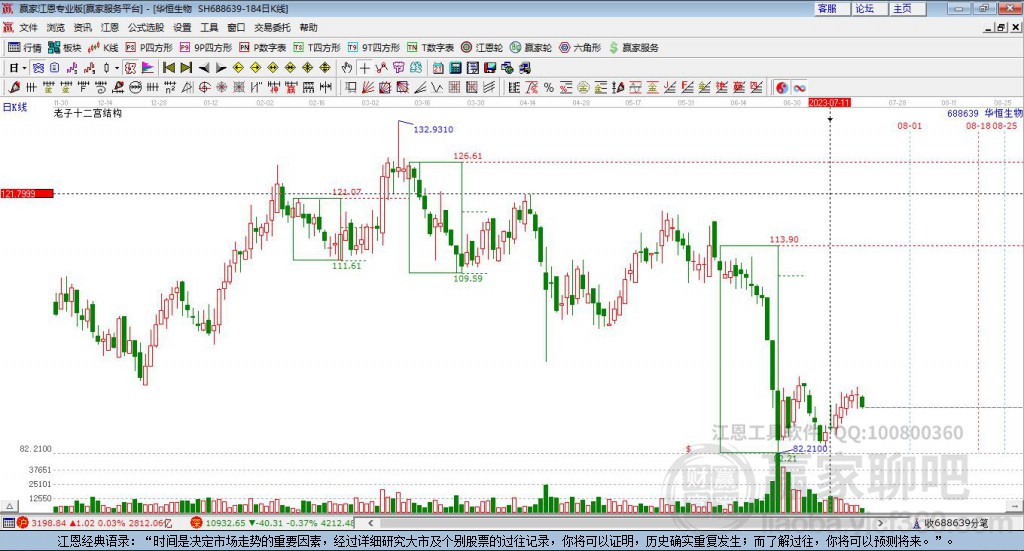Select the percent % retracement tool
Viewport: 1024px width, 551px height.
click(549, 87)
